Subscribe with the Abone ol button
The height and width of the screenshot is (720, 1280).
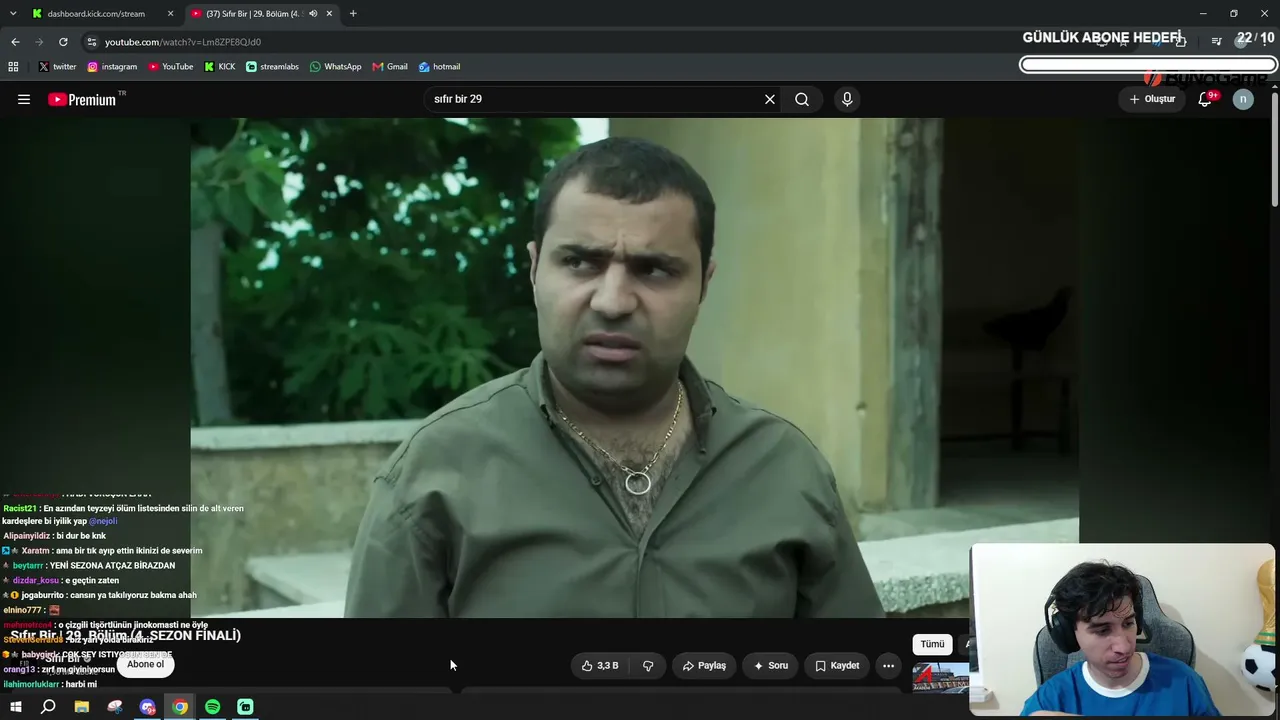[145, 665]
